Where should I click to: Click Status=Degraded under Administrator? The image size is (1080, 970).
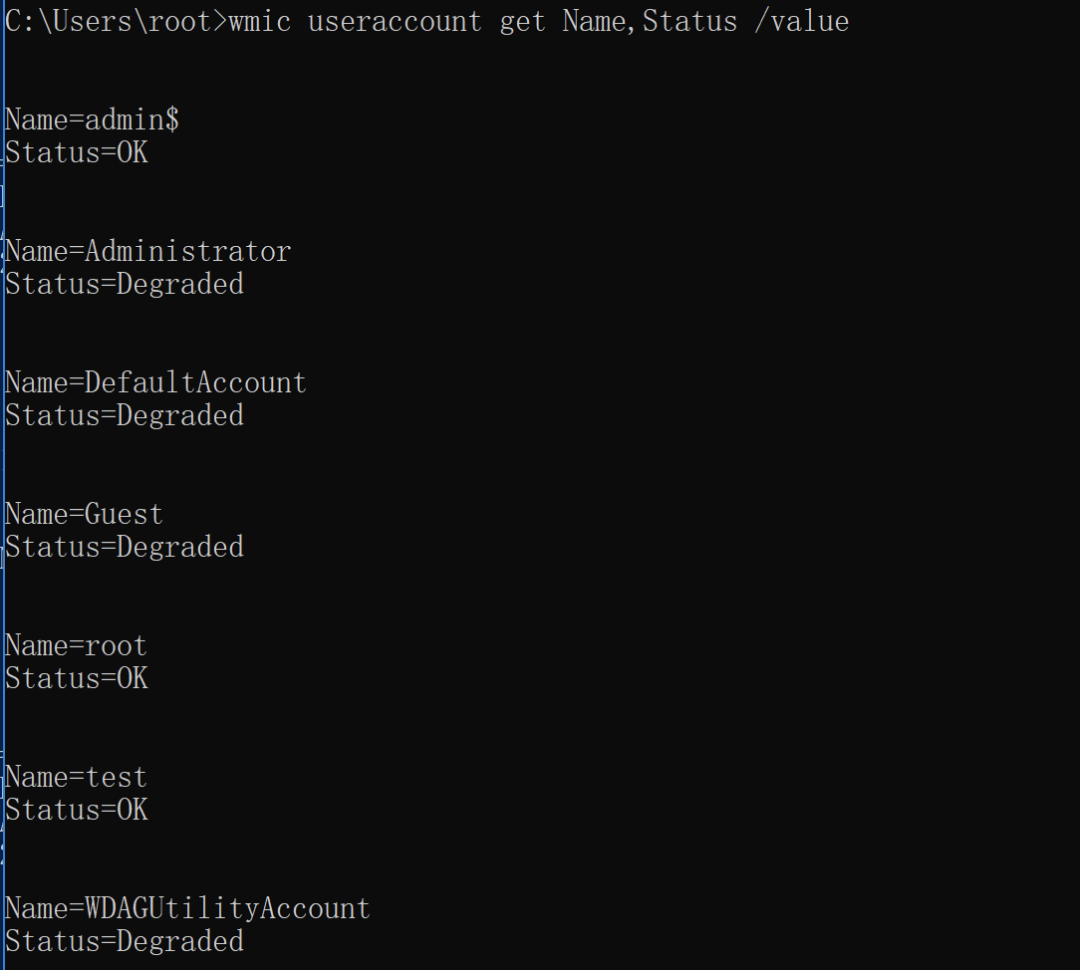pyautogui.click(x=124, y=284)
